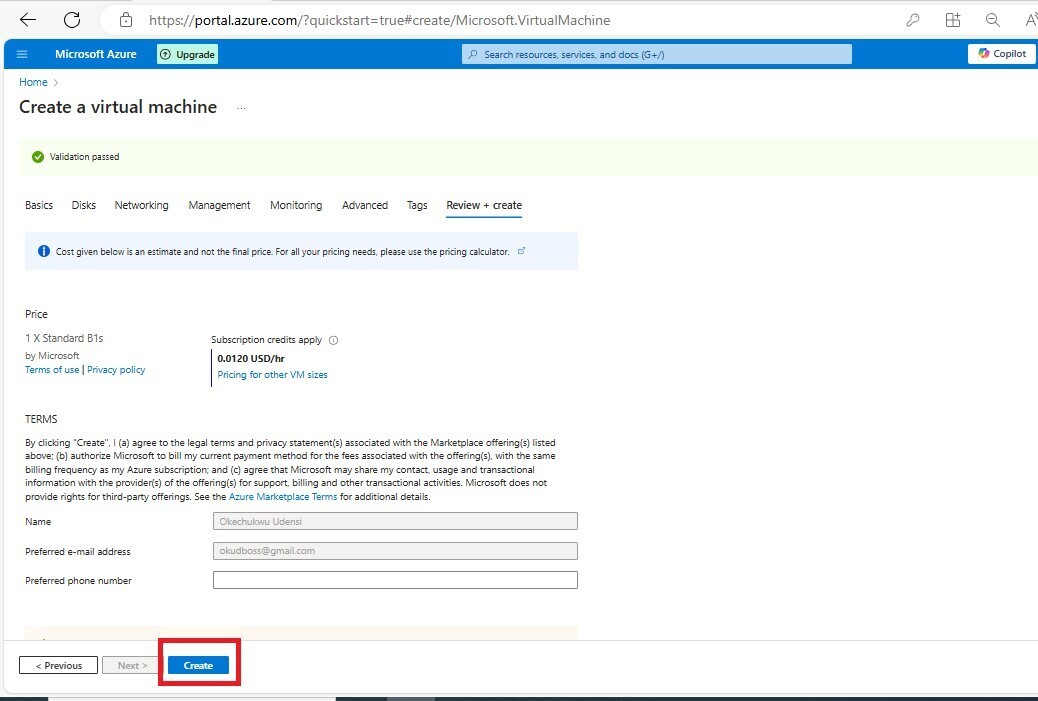Click the 1 X Standard B1s text
The width and height of the screenshot is (1038, 701).
point(64,338)
